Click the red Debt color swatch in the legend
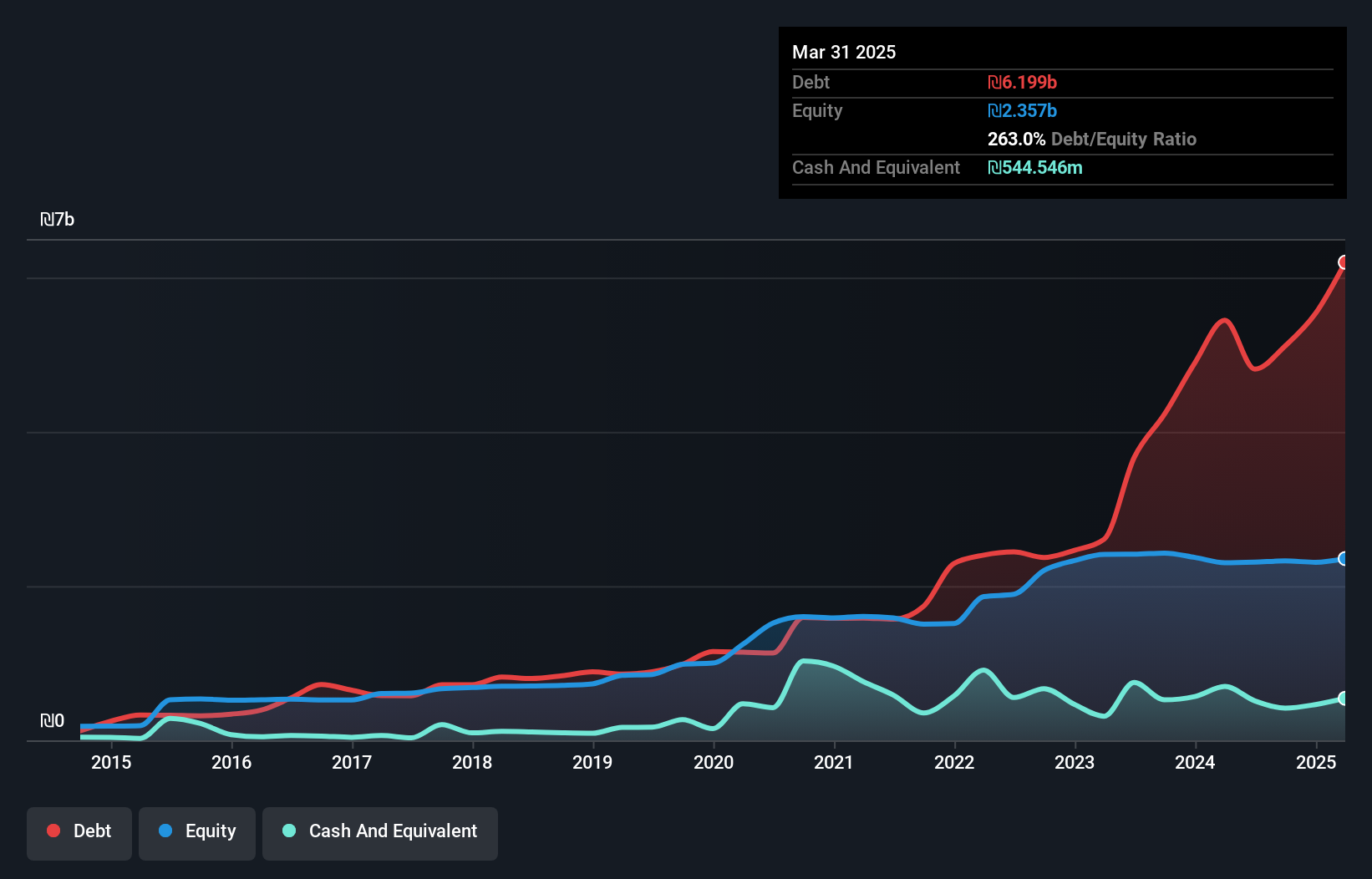Image resolution: width=1372 pixels, height=879 pixels. [53, 830]
